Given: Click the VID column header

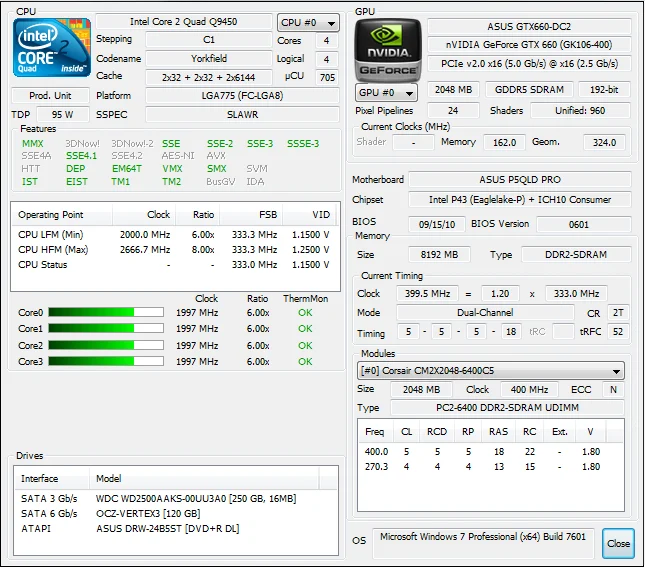Looking at the screenshot, I should [310, 215].
